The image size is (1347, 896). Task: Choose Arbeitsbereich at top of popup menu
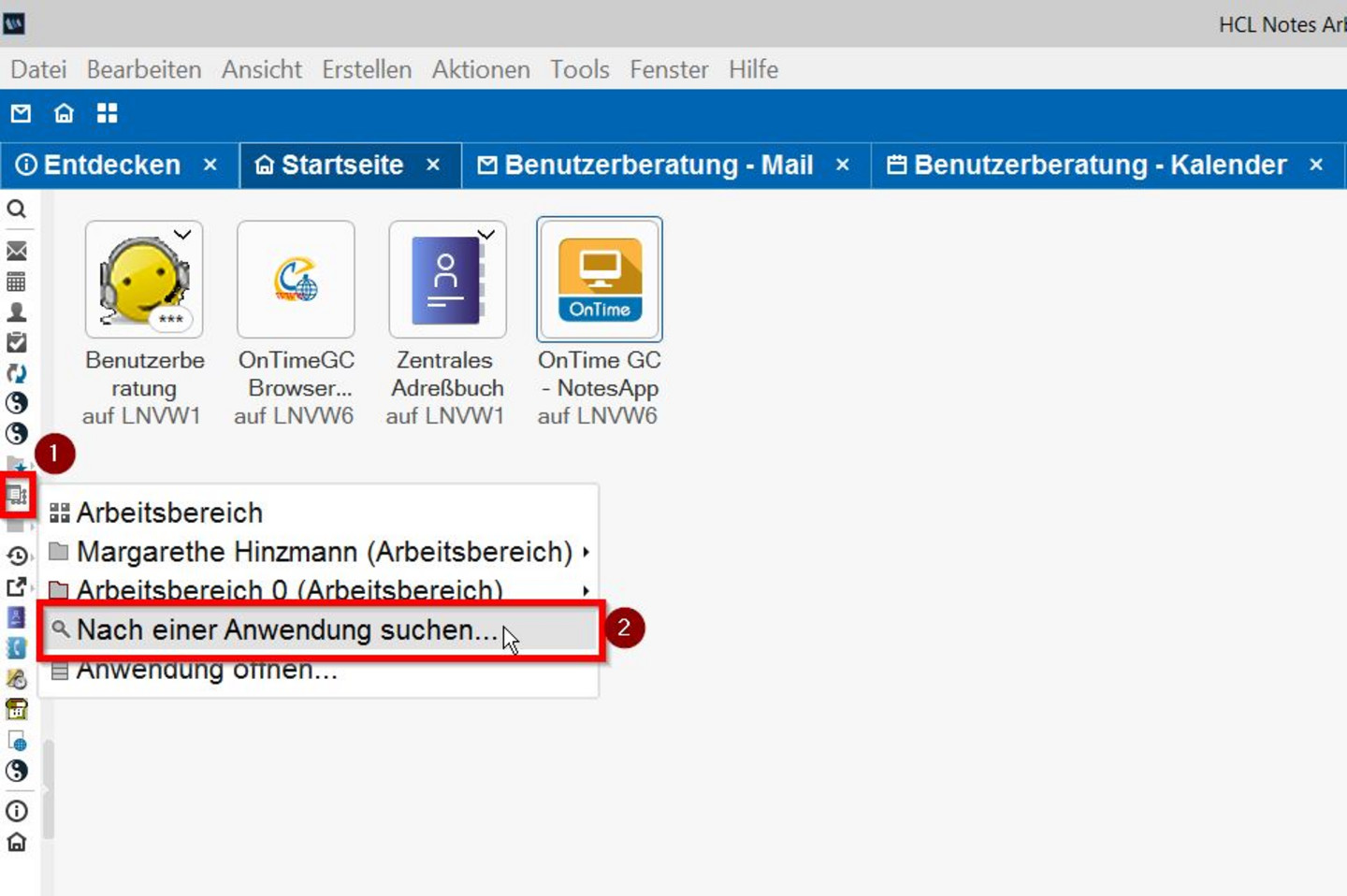coord(318,513)
